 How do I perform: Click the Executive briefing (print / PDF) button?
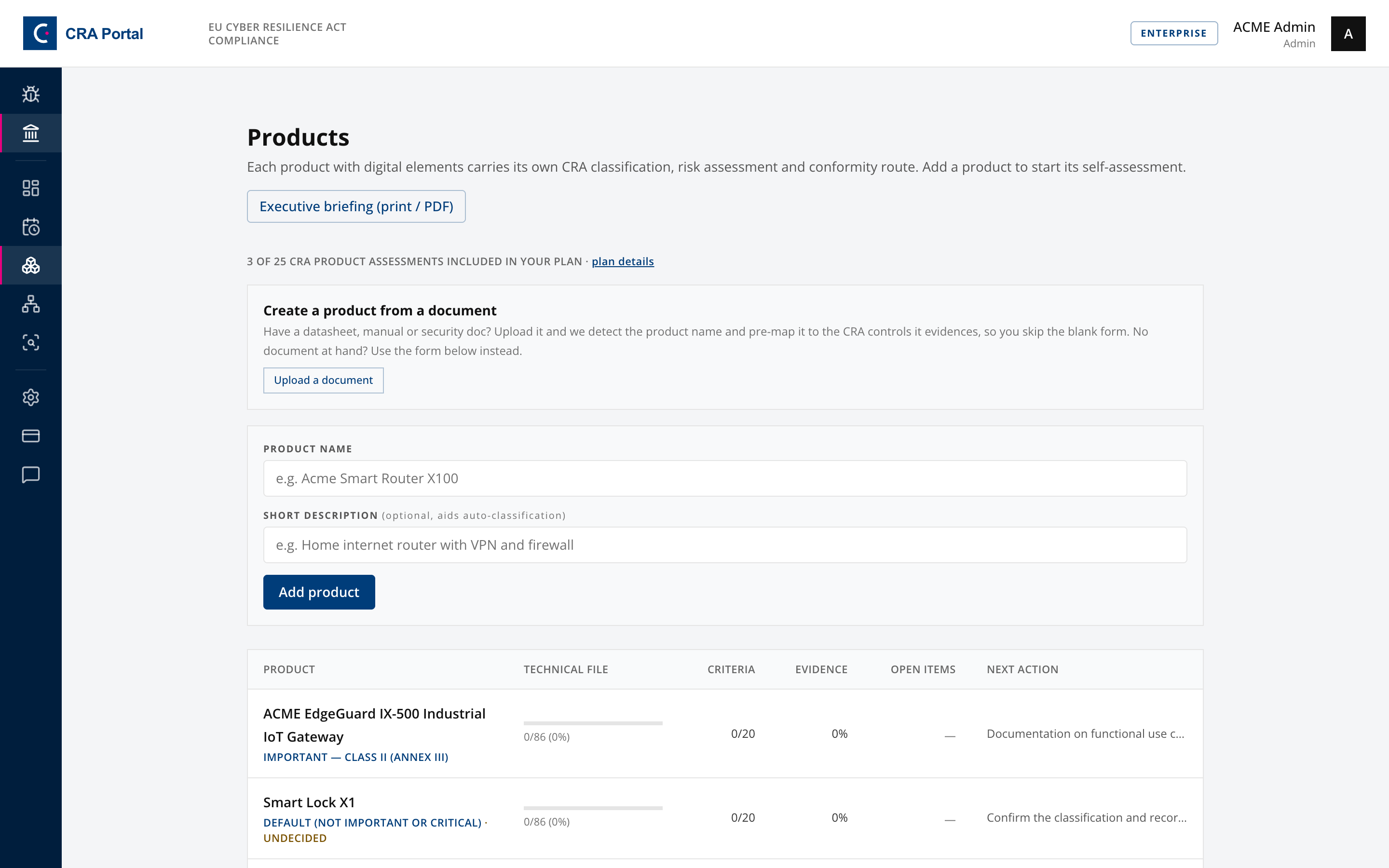pos(356,206)
